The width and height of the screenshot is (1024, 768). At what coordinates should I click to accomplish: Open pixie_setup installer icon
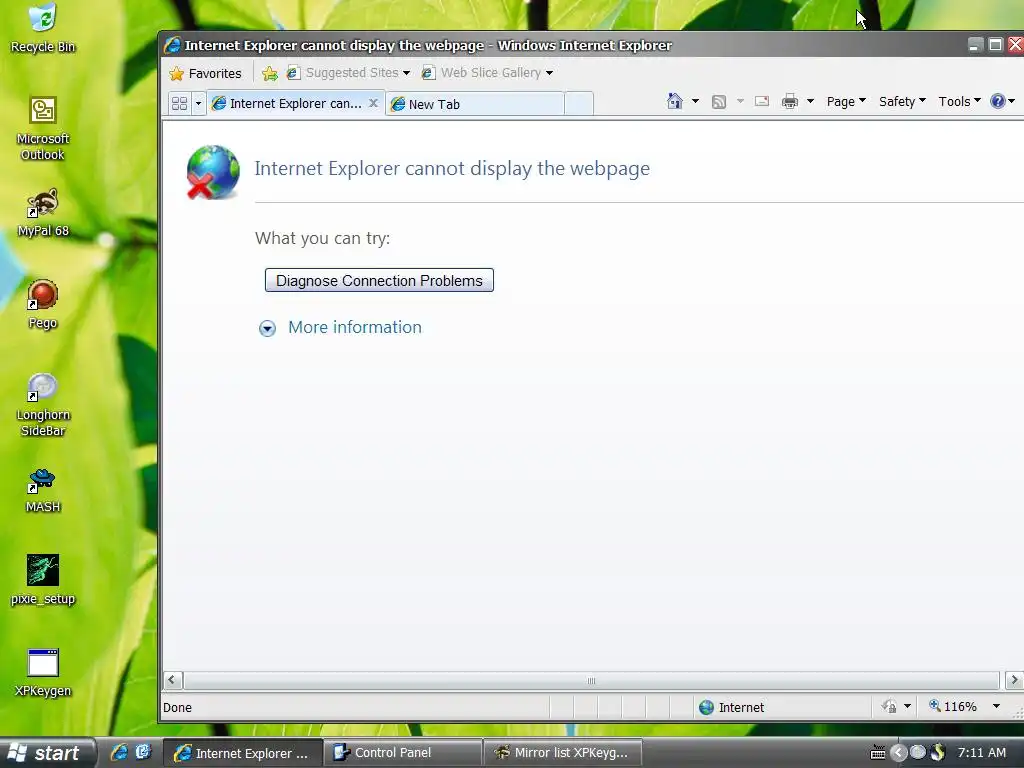[42, 580]
